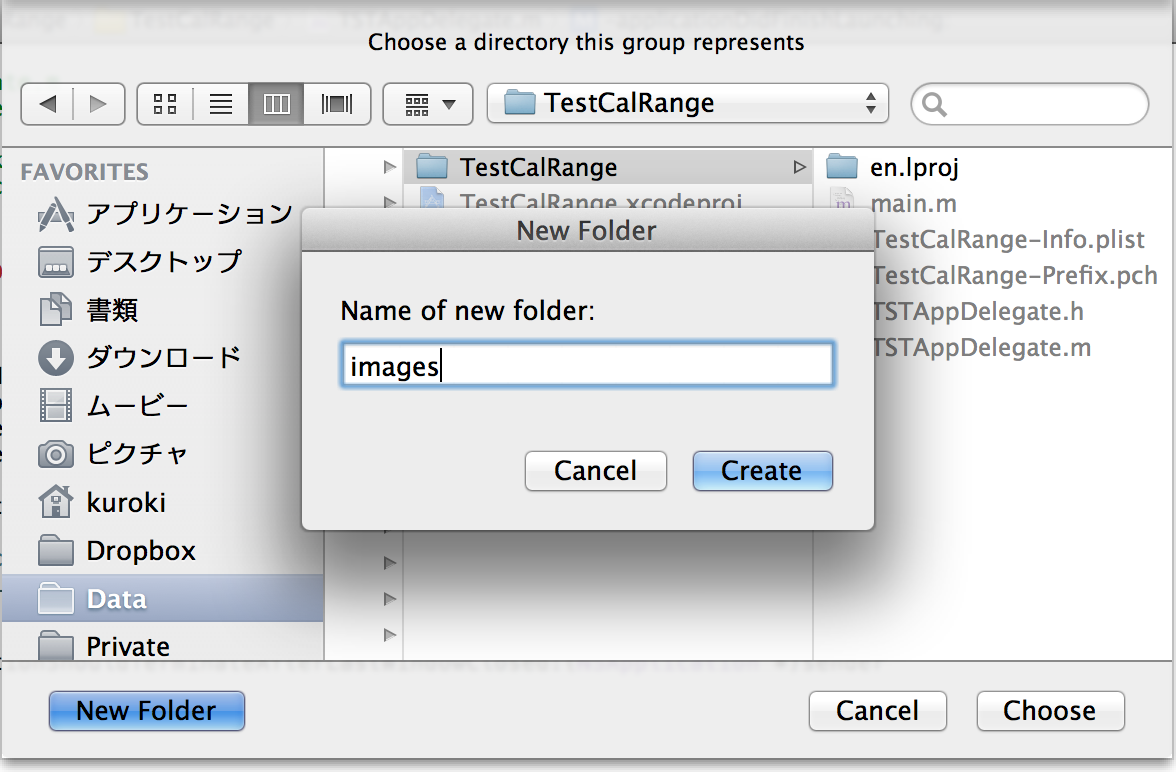Image resolution: width=1176 pixels, height=772 pixels.
Task: Open the item arrangement dropdown
Action: pos(428,104)
